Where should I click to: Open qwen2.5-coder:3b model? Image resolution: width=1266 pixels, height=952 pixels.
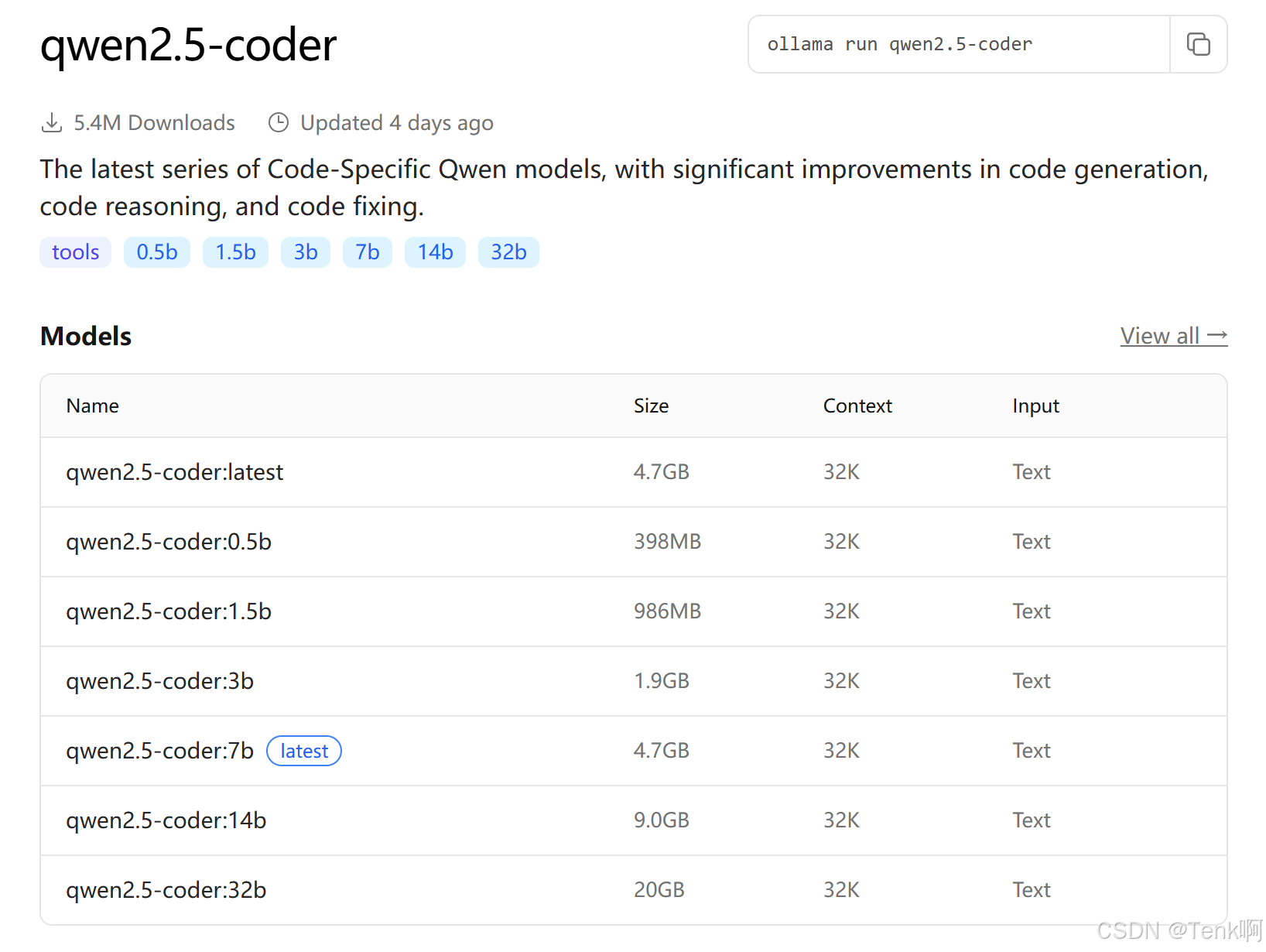point(160,681)
